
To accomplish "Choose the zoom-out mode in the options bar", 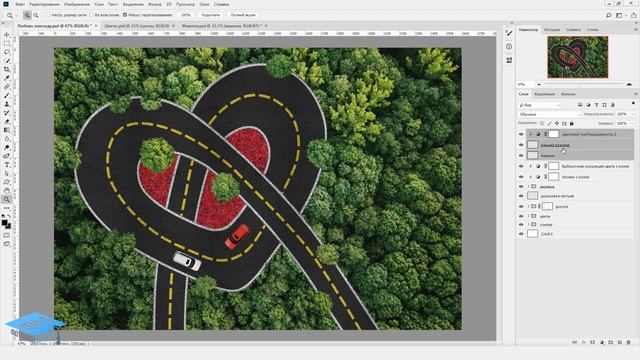I will pyautogui.click(x=36, y=15).
